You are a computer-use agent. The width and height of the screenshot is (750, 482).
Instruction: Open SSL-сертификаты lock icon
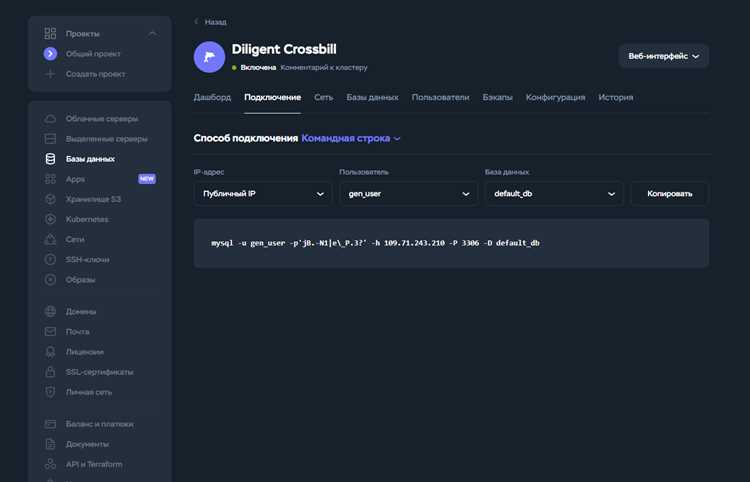[x=50, y=372]
